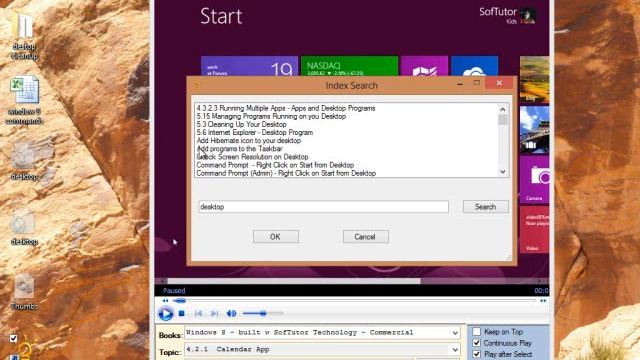Select '4.3.2.3 Running Multiple Apps' result
This screenshot has height=360, width=640.
[286, 108]
